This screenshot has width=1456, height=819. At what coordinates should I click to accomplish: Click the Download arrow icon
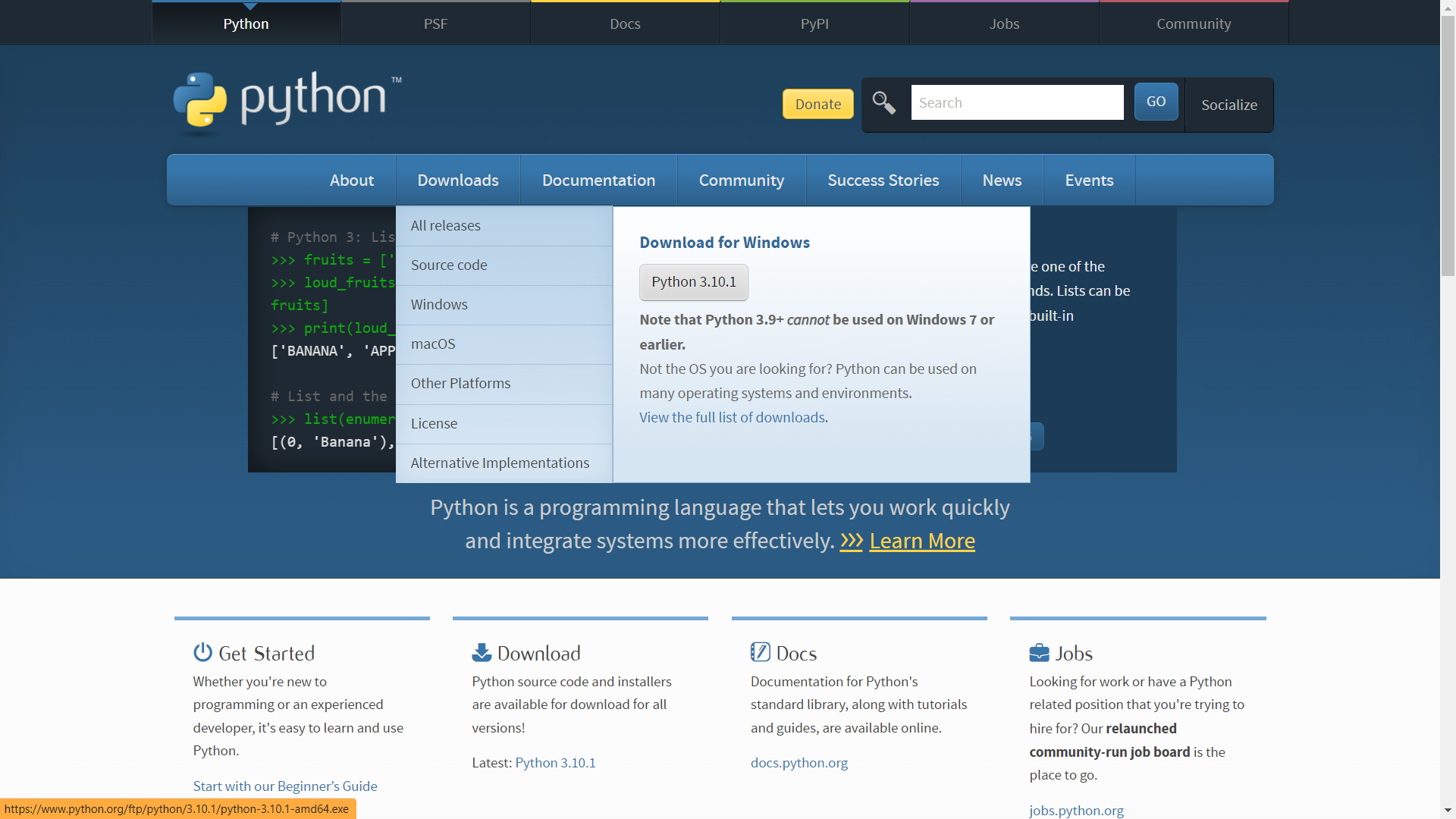482,652
